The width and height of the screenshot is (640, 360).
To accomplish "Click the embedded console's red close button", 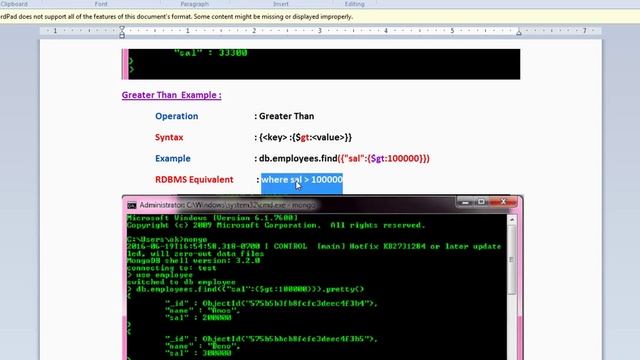I will tap(503, 202).
